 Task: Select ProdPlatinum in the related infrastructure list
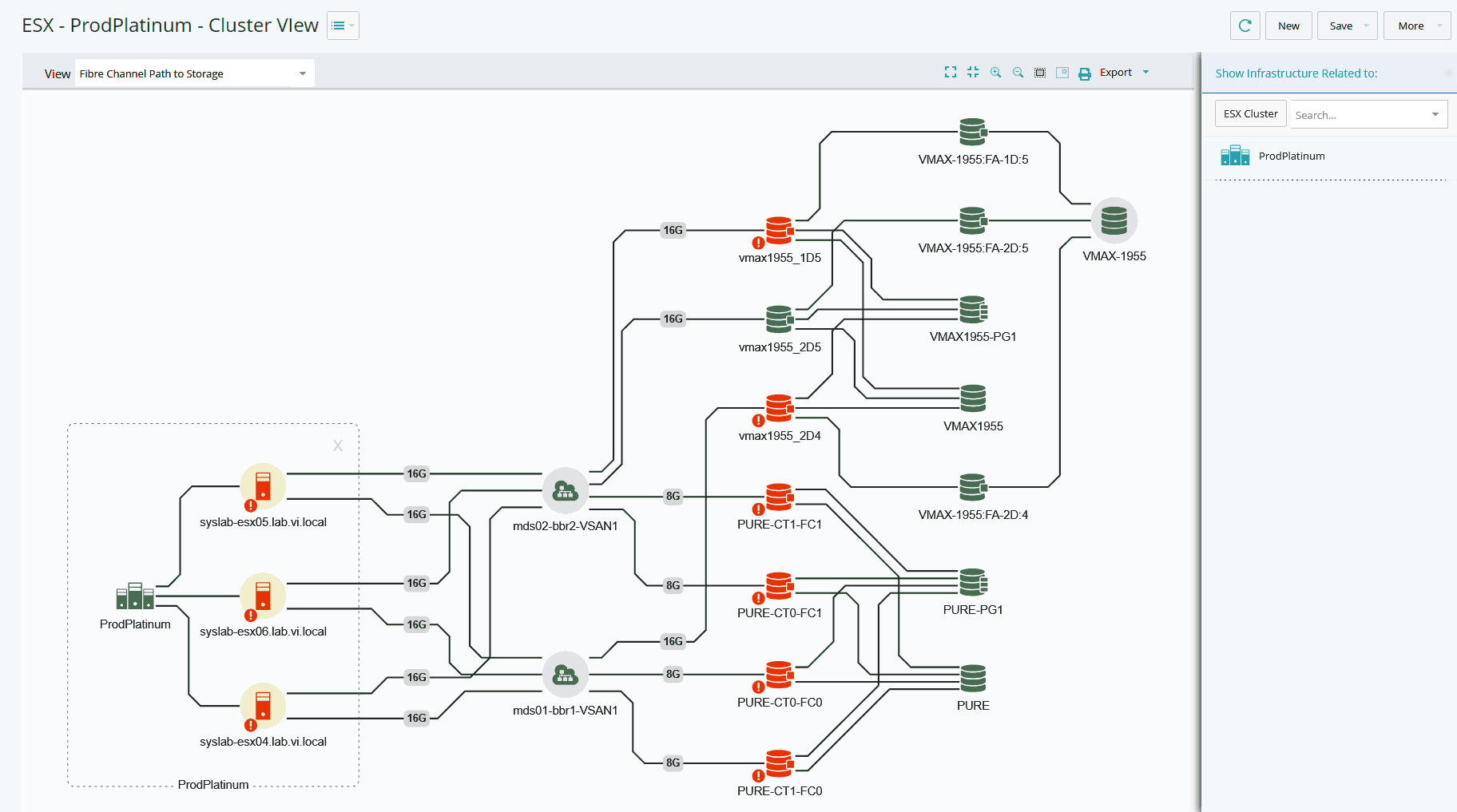[x=1291, y=156]
